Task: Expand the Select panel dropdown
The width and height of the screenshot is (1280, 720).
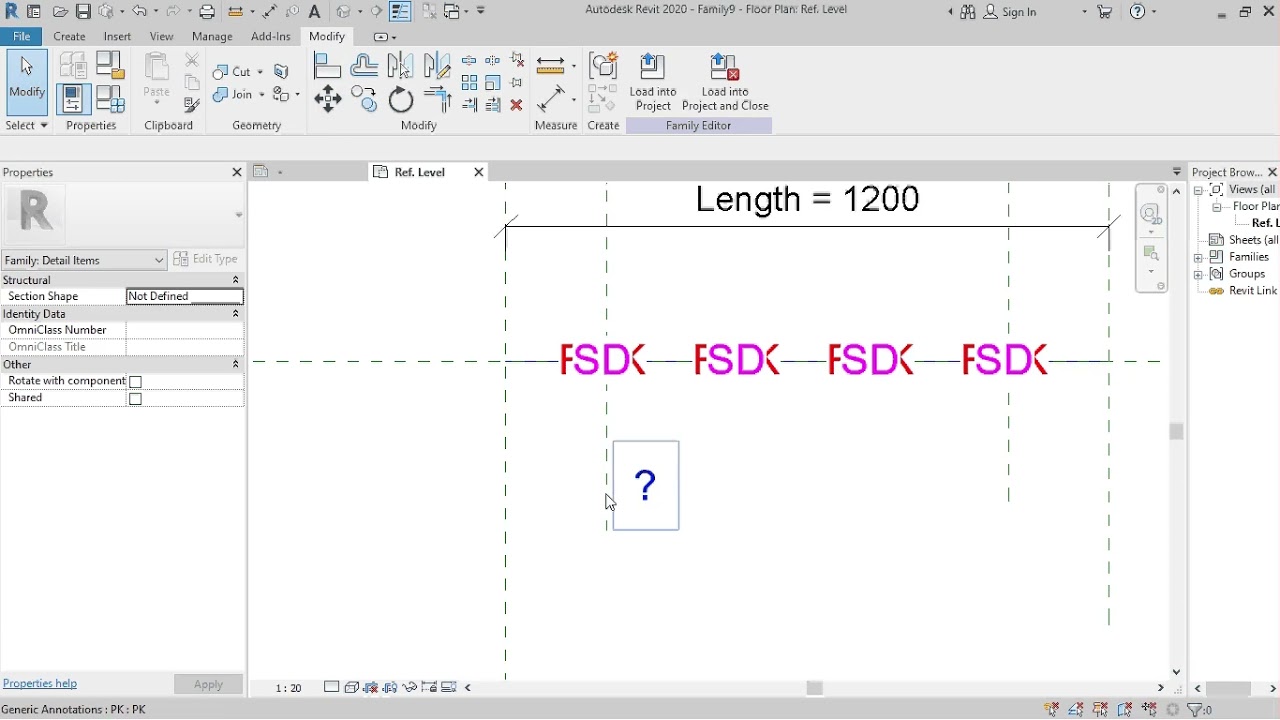Action: (x=27, y=126)
